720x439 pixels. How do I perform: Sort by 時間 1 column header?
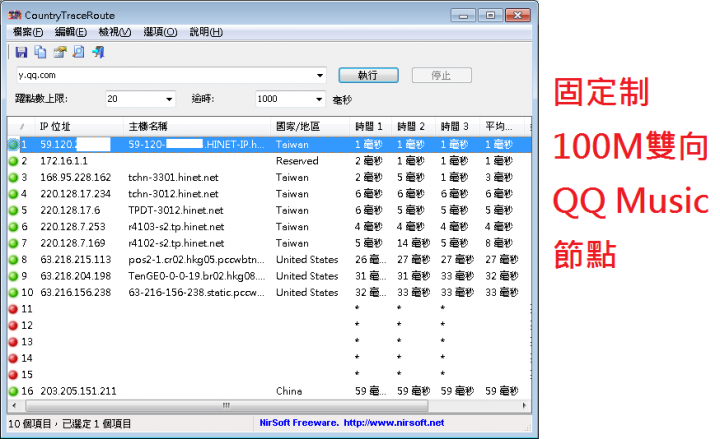pos(370,127)
